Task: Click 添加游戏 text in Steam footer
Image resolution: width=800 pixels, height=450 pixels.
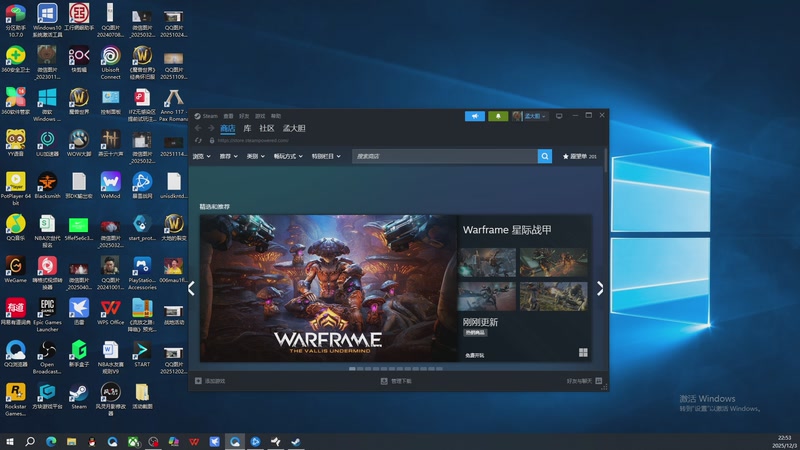Action: pyautogui.click(x=215, y=381)
